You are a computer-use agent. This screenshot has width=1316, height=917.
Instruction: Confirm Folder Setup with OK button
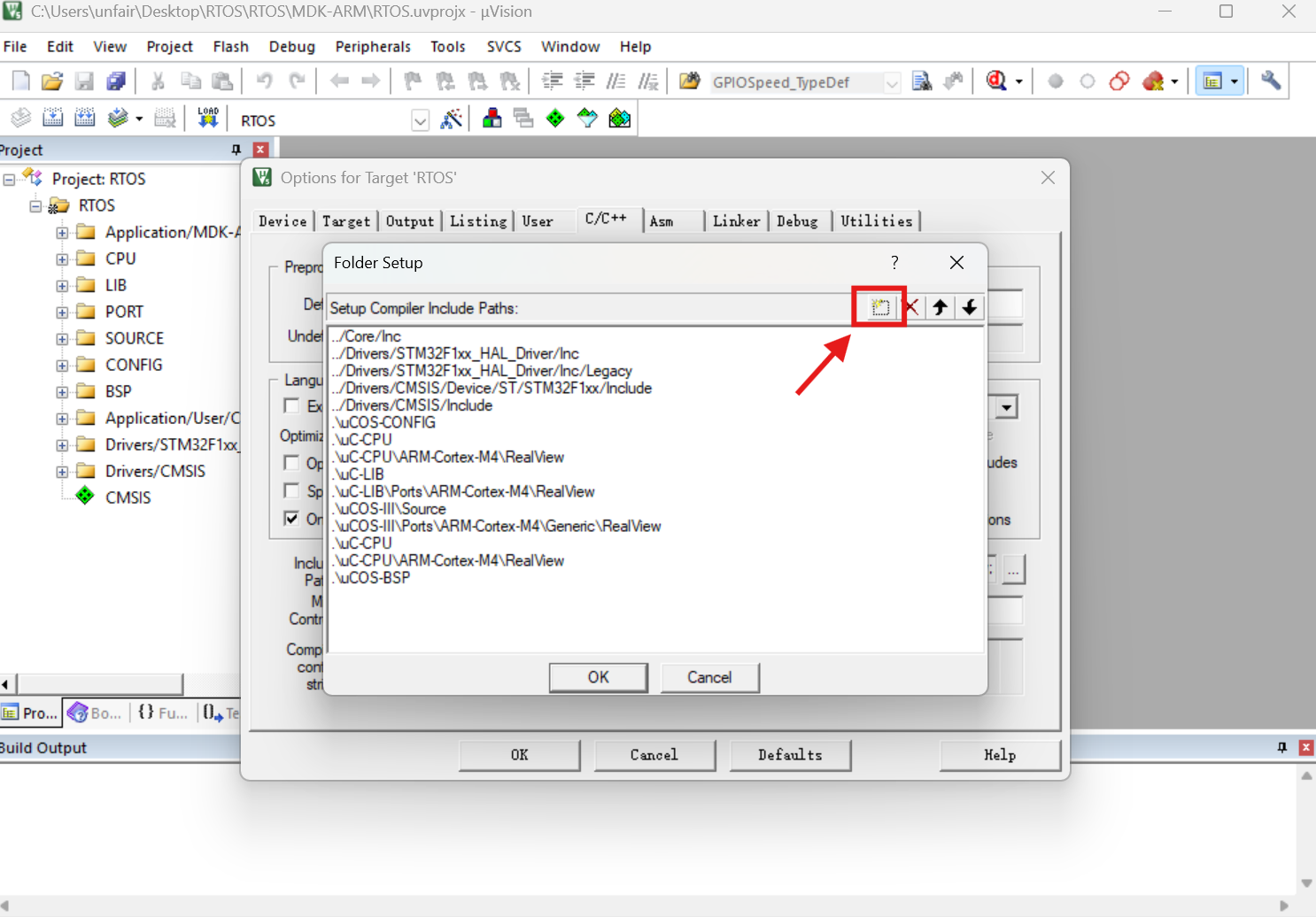(x=599, y=677)
